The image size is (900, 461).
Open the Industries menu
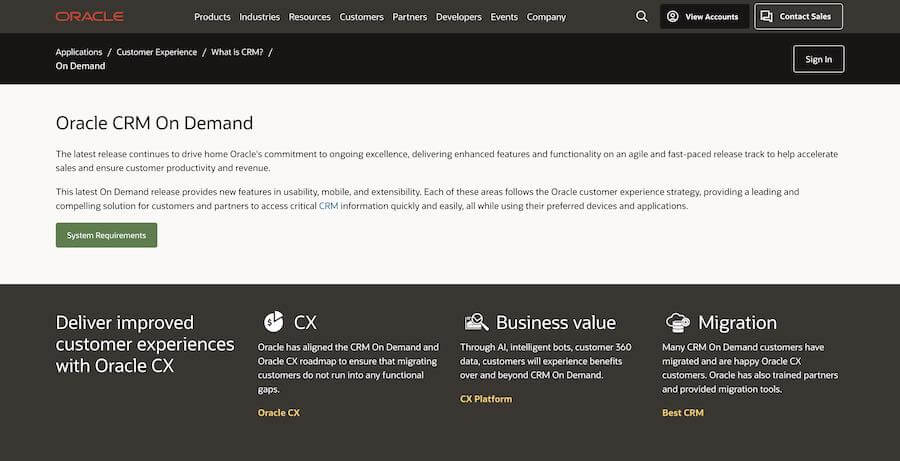[259, 17]
